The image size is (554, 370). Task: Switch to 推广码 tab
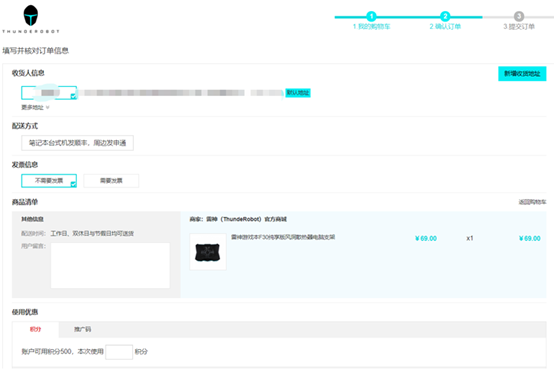pos(82,329)
